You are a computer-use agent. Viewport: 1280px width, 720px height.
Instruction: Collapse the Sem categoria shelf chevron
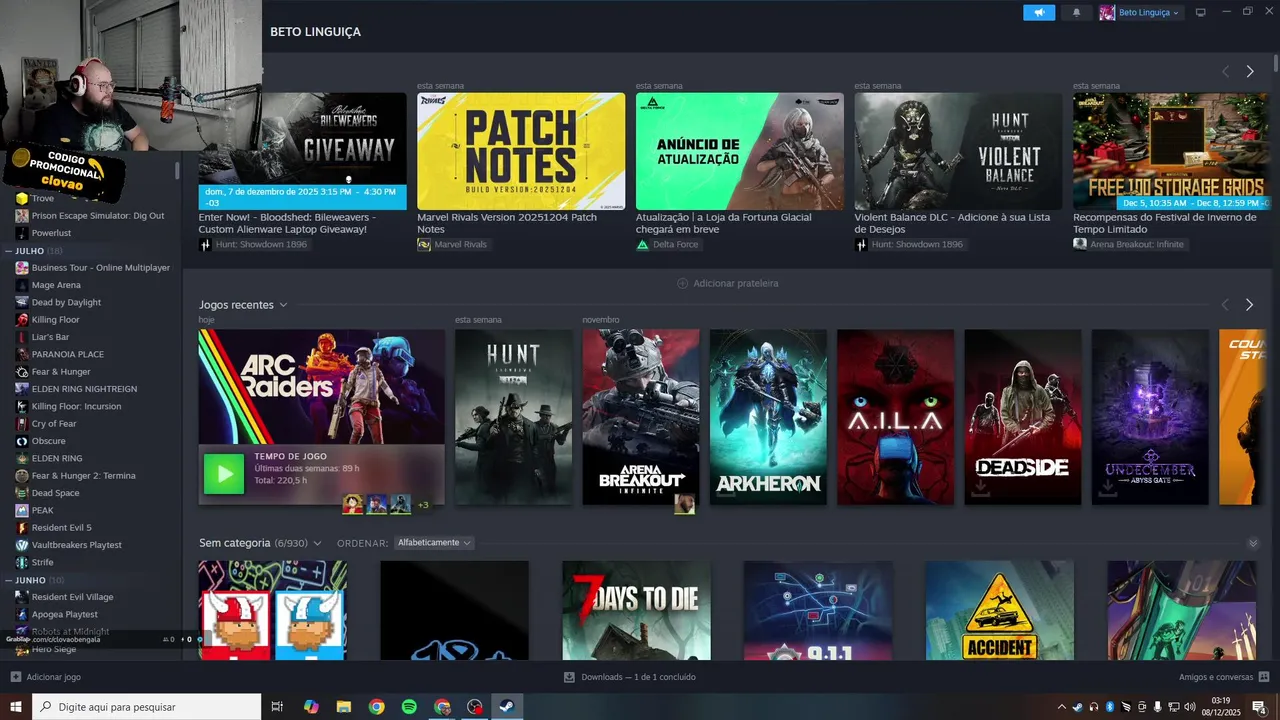pos(1253,543)
